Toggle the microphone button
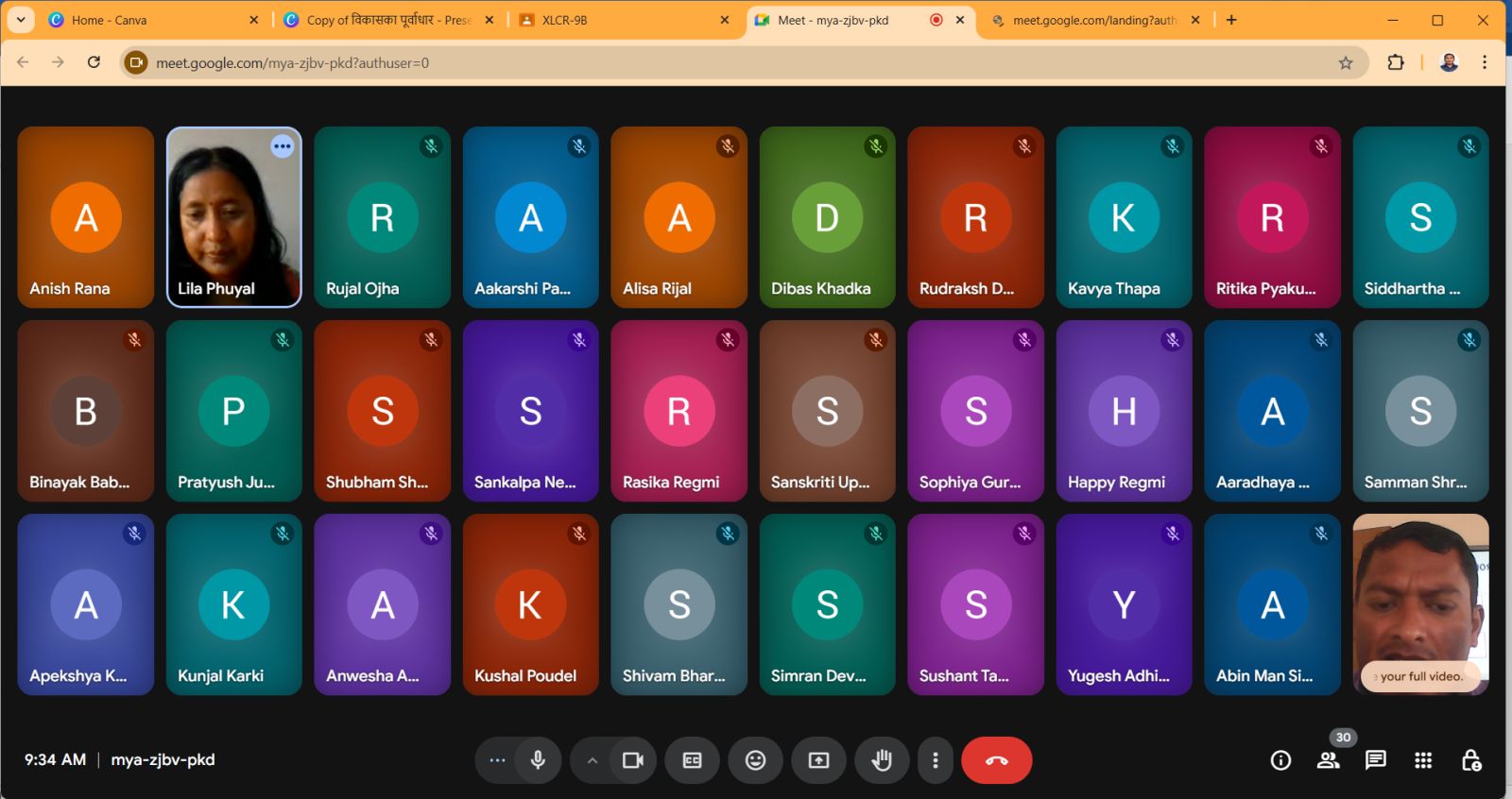This screenshot has height=799, width=1512. point(538,760)
